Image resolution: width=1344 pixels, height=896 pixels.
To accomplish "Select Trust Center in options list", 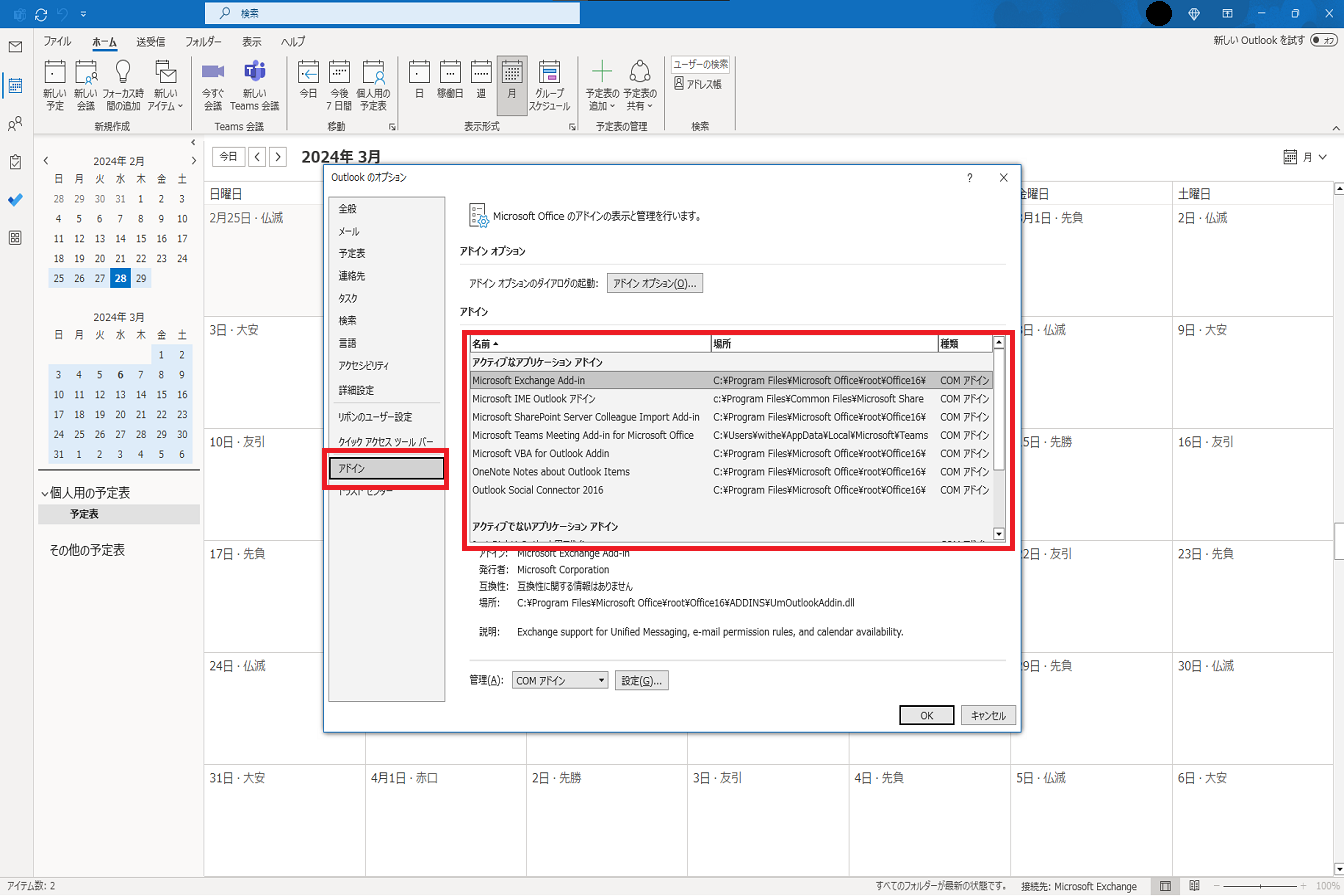I will pos(365,492).
